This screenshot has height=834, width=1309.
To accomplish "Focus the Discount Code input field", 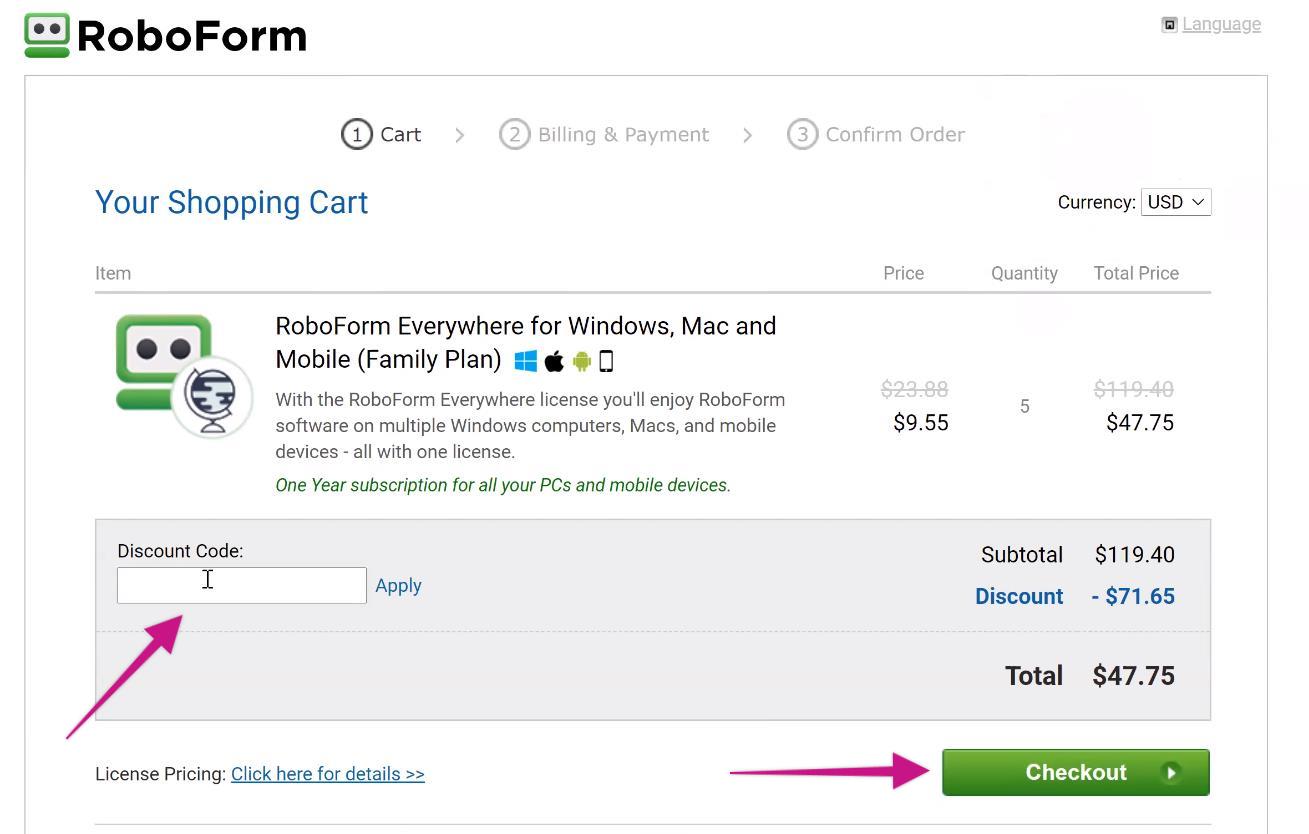I will [241, 586].
